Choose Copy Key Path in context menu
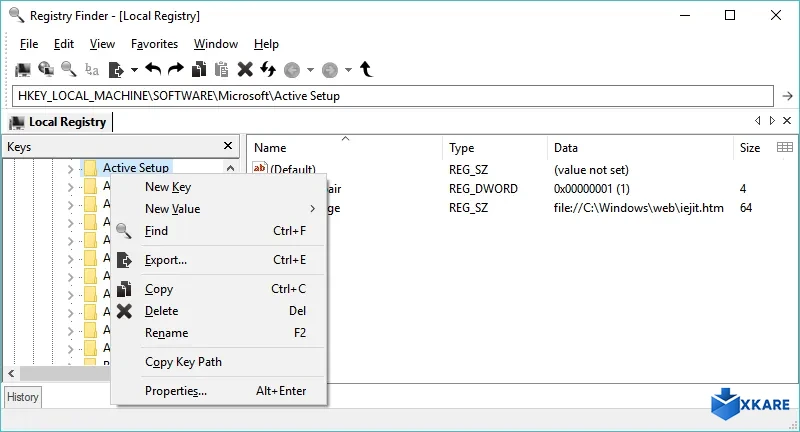 click(x=219, y=362)
